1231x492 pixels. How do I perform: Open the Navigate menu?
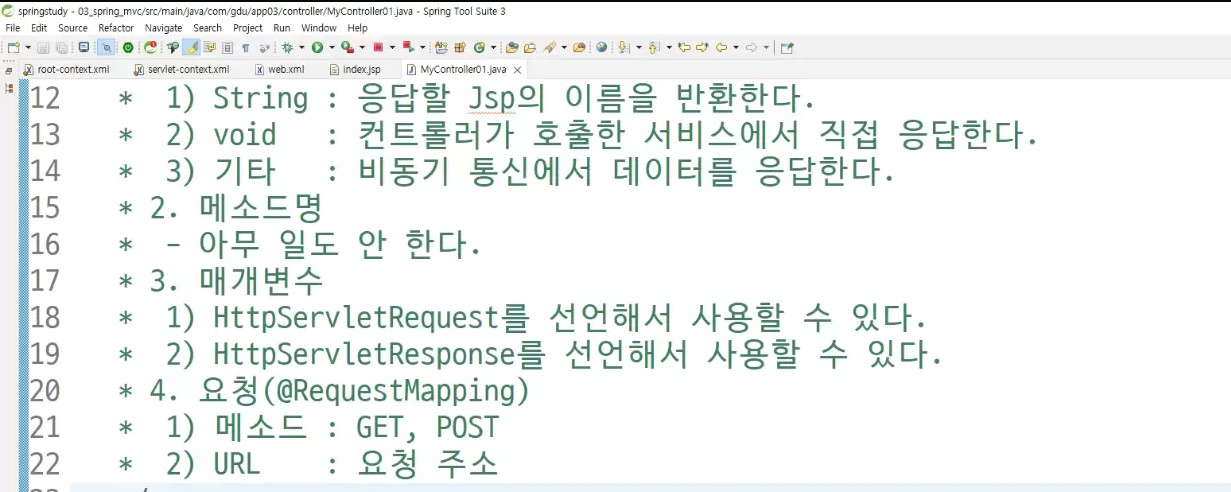click(x=164, y=28)
